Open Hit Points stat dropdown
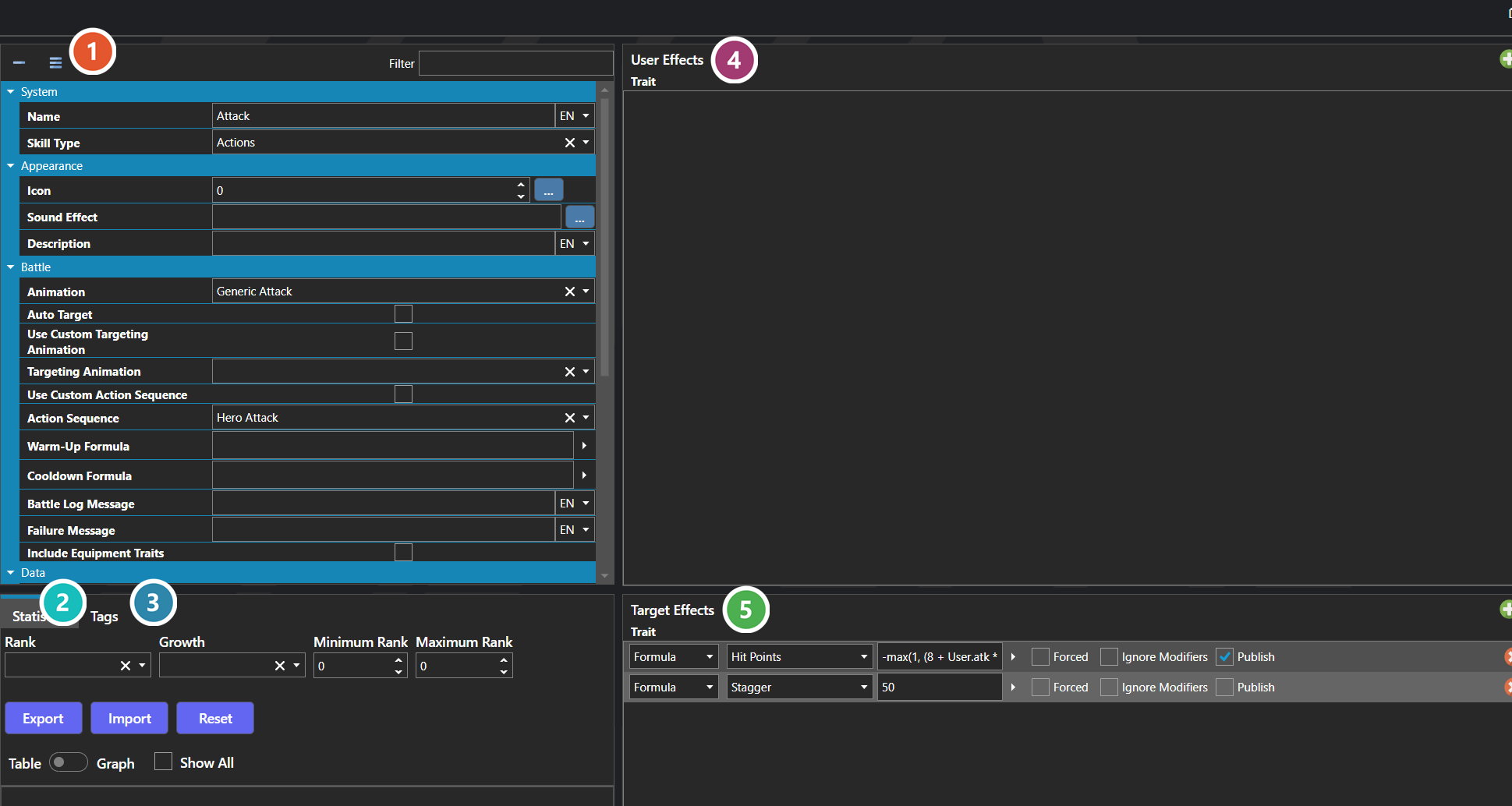Image resolution: width=1512 pixels, height=806 pixels. coord(799,657)
